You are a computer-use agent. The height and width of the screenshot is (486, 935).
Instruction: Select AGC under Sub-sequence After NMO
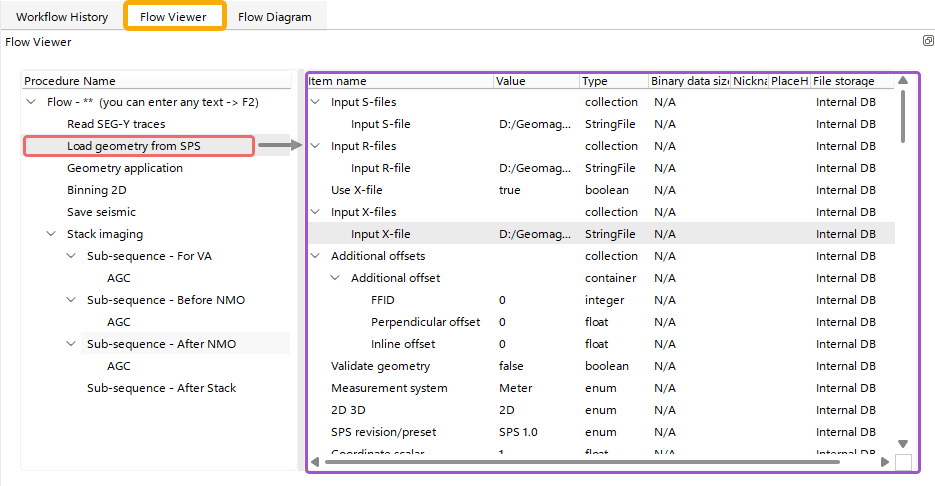pos(119,366)
